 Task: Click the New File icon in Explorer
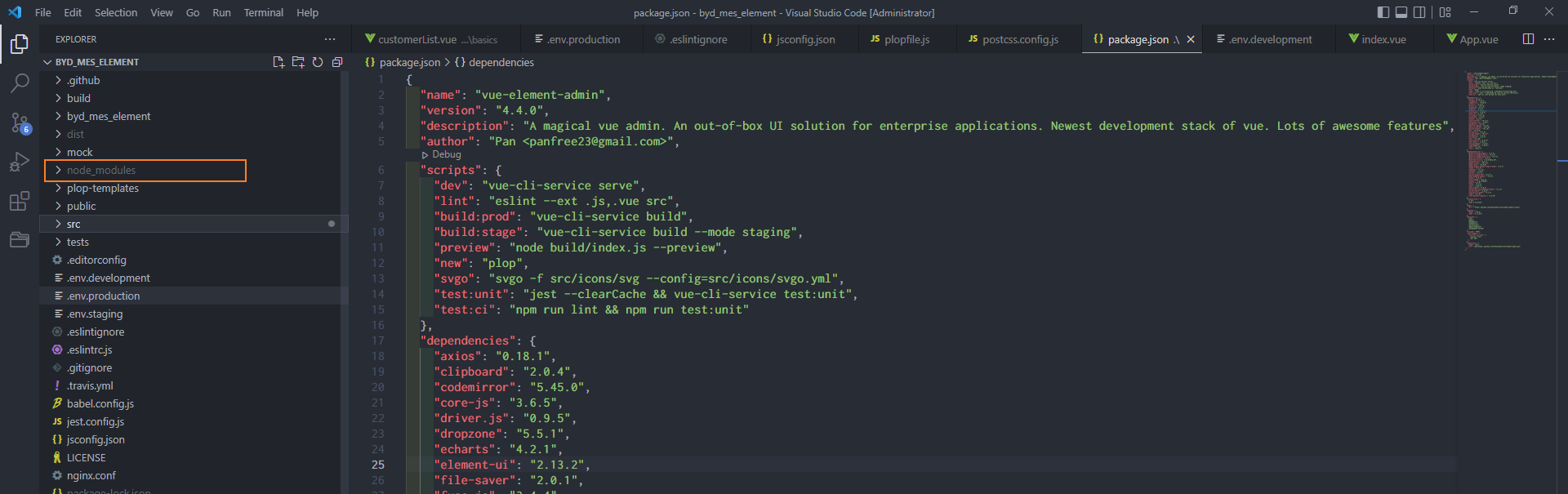pos(278,62)
